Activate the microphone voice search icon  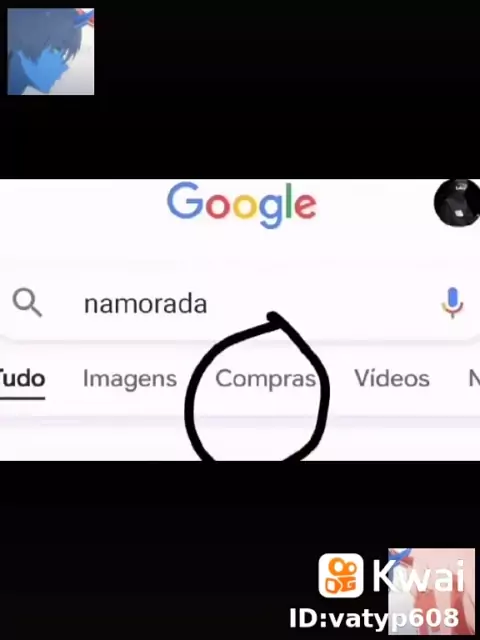452,303
